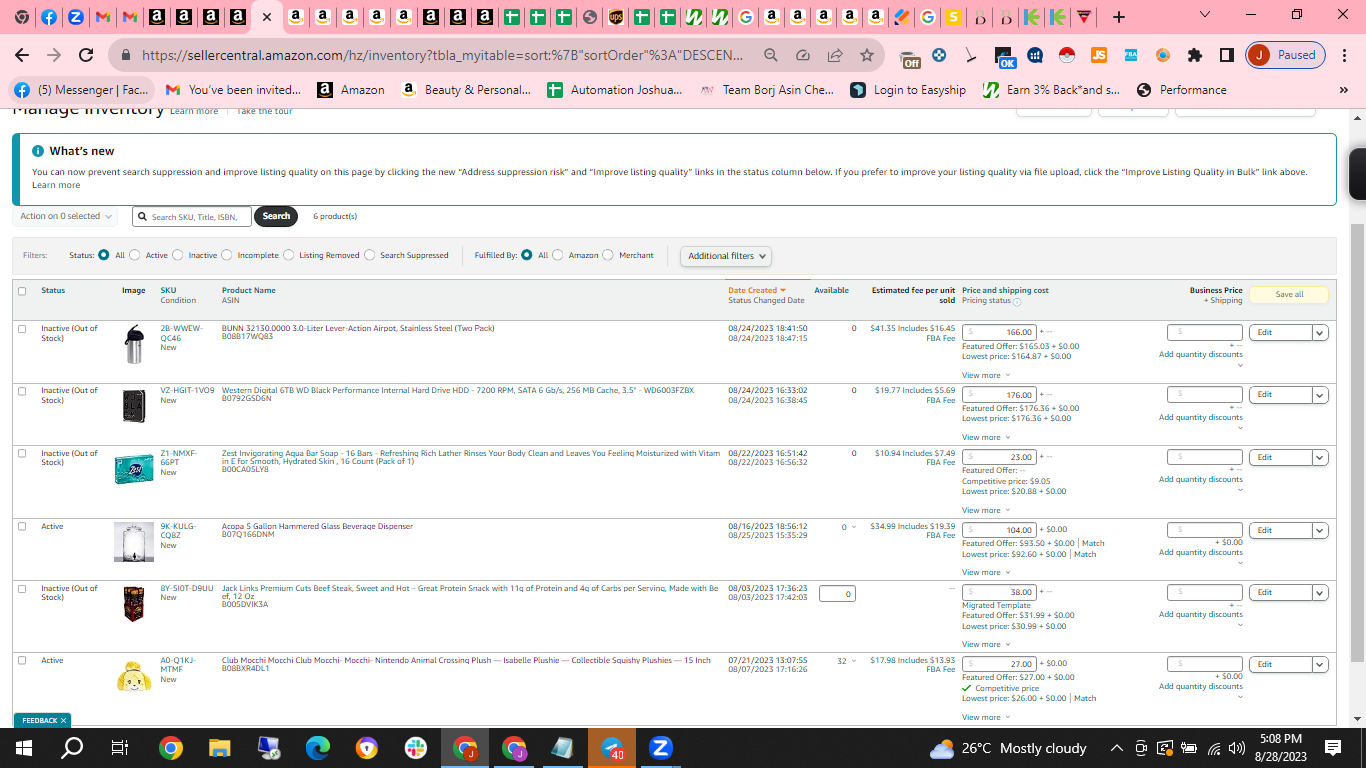
Task: Click the orange JS extension icon
Action: (1099, 55)
